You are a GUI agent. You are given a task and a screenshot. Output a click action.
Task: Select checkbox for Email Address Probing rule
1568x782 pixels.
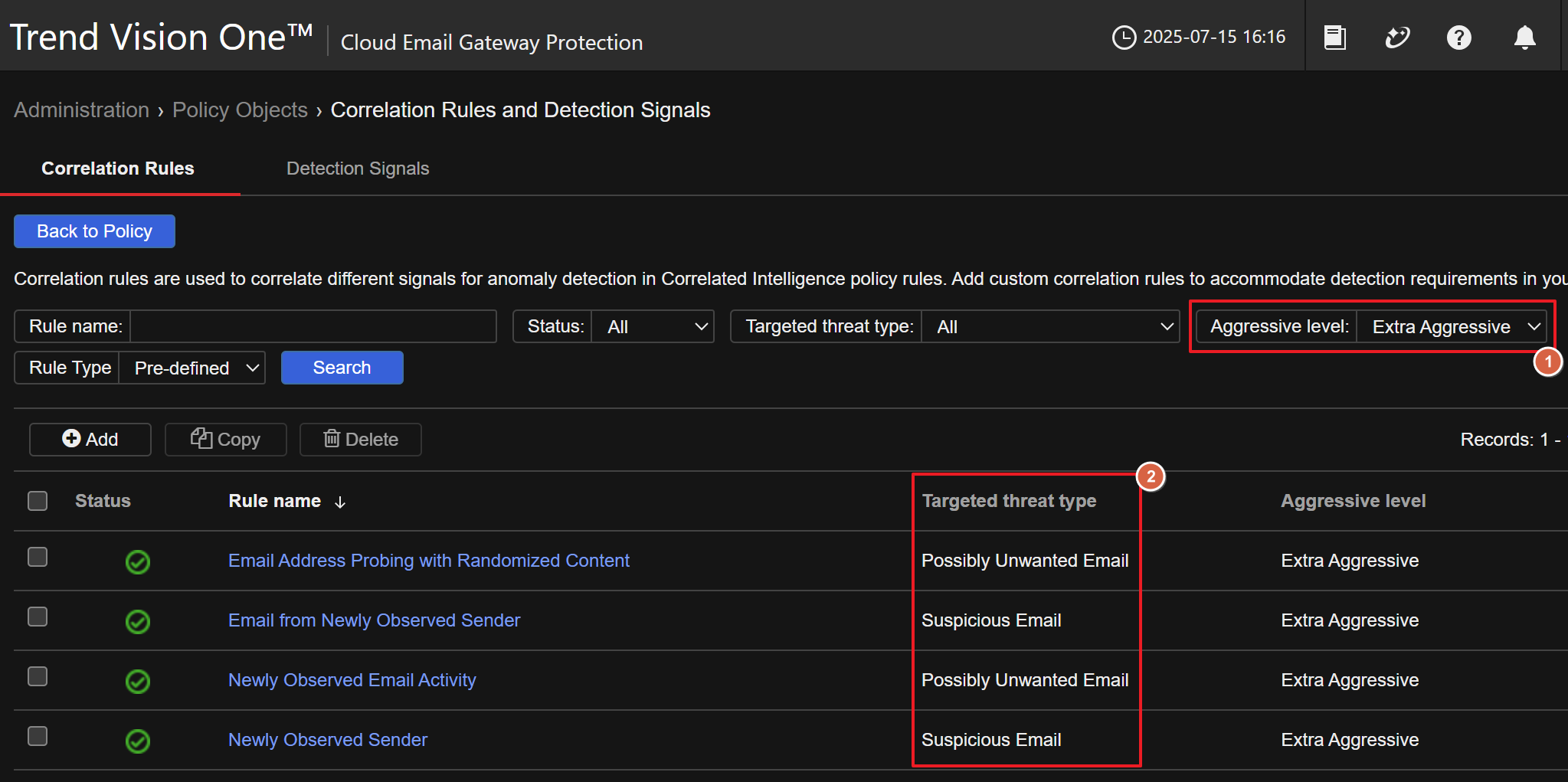pyautogui.click(x=38, y=557)
